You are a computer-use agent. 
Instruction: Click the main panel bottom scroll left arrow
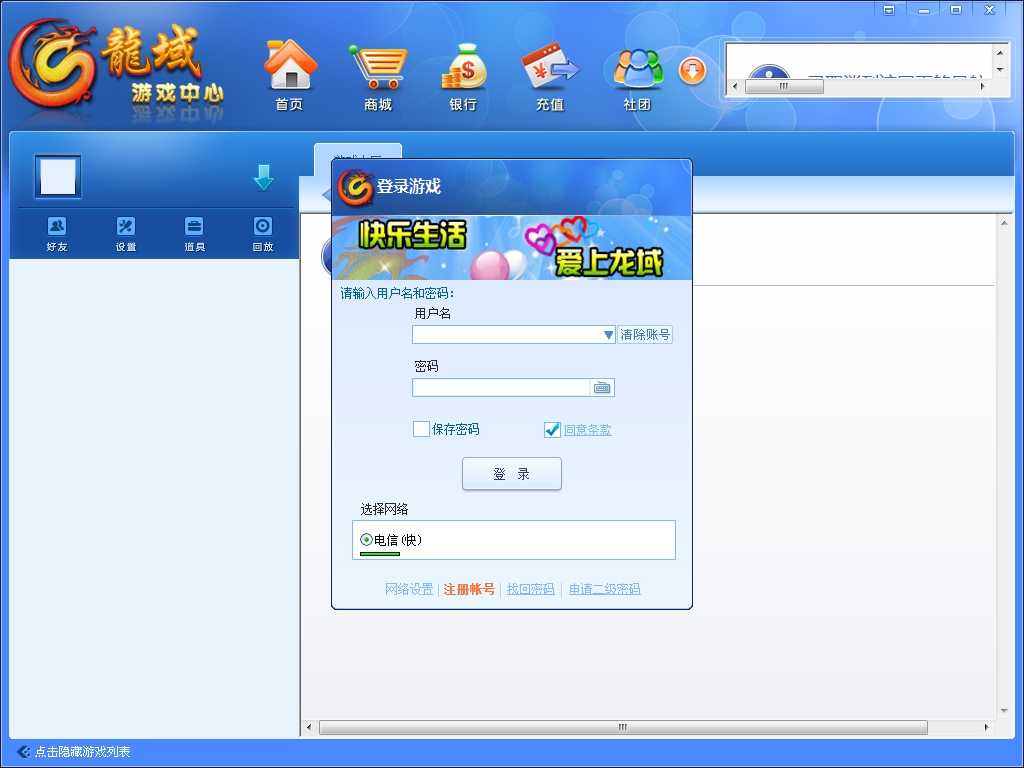(309, 727)
